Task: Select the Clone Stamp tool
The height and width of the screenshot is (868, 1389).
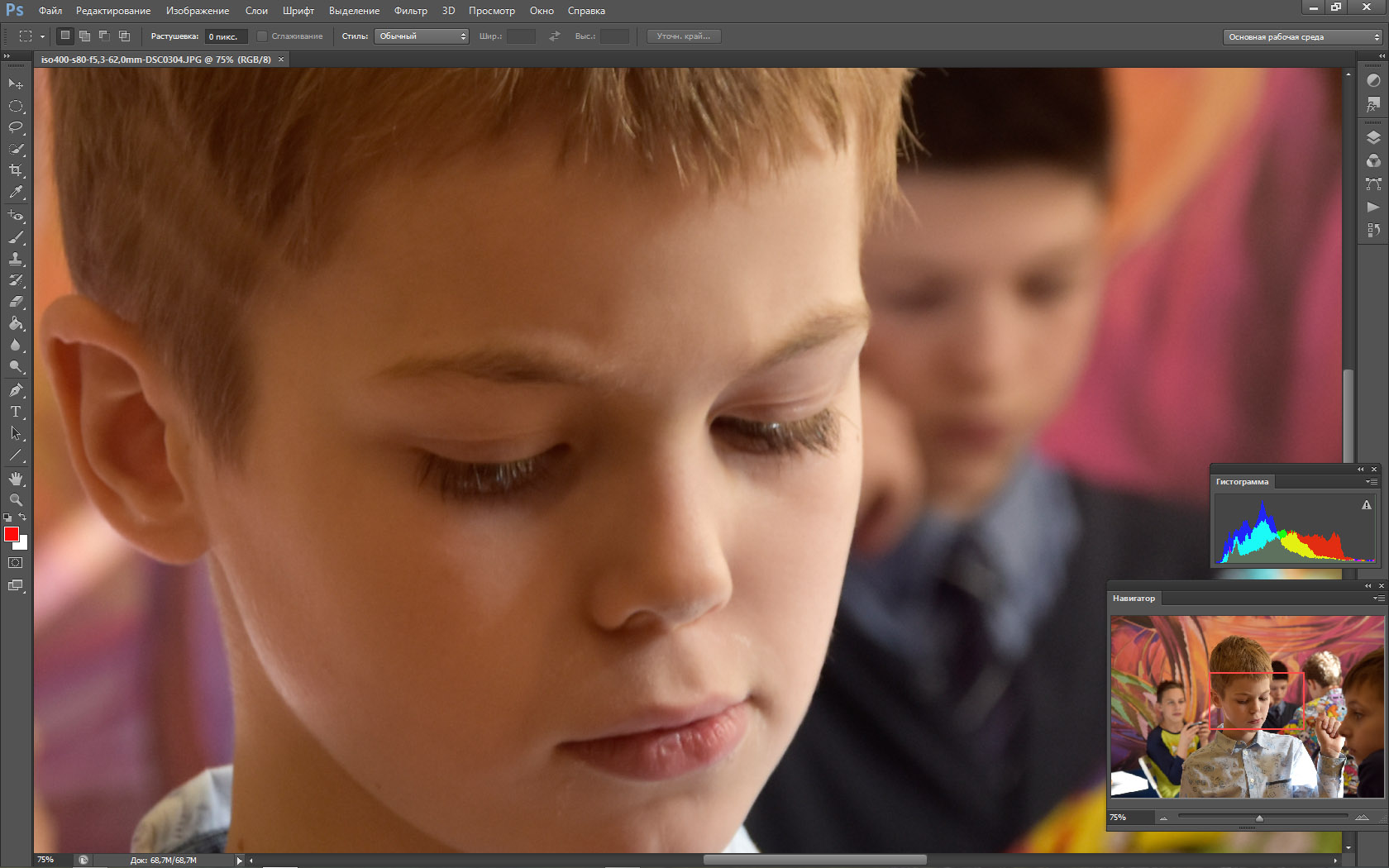Action: tap(16, 259)
